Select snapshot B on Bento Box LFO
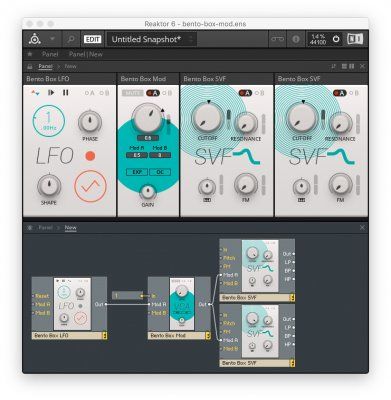391x400 pixels. point(105,93)
